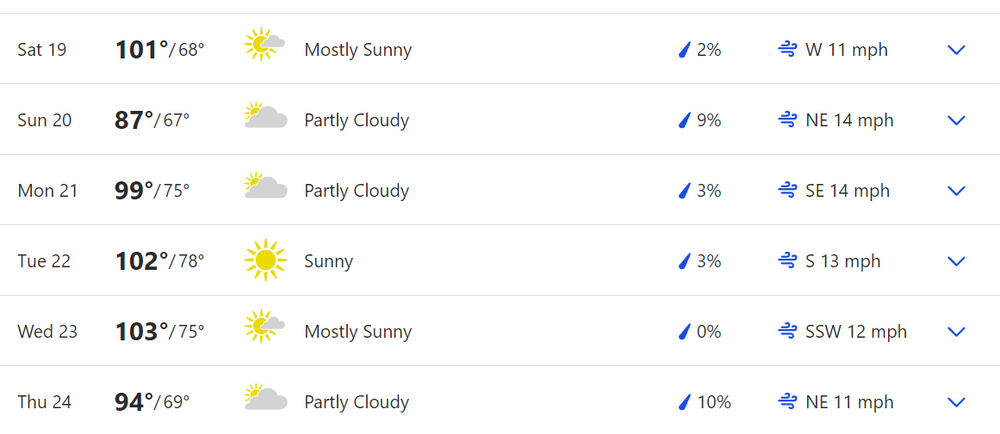Click the 103° high temperature for Wed 23
The height and width of the screenshot is (434, 1000).
pos(142,331)
